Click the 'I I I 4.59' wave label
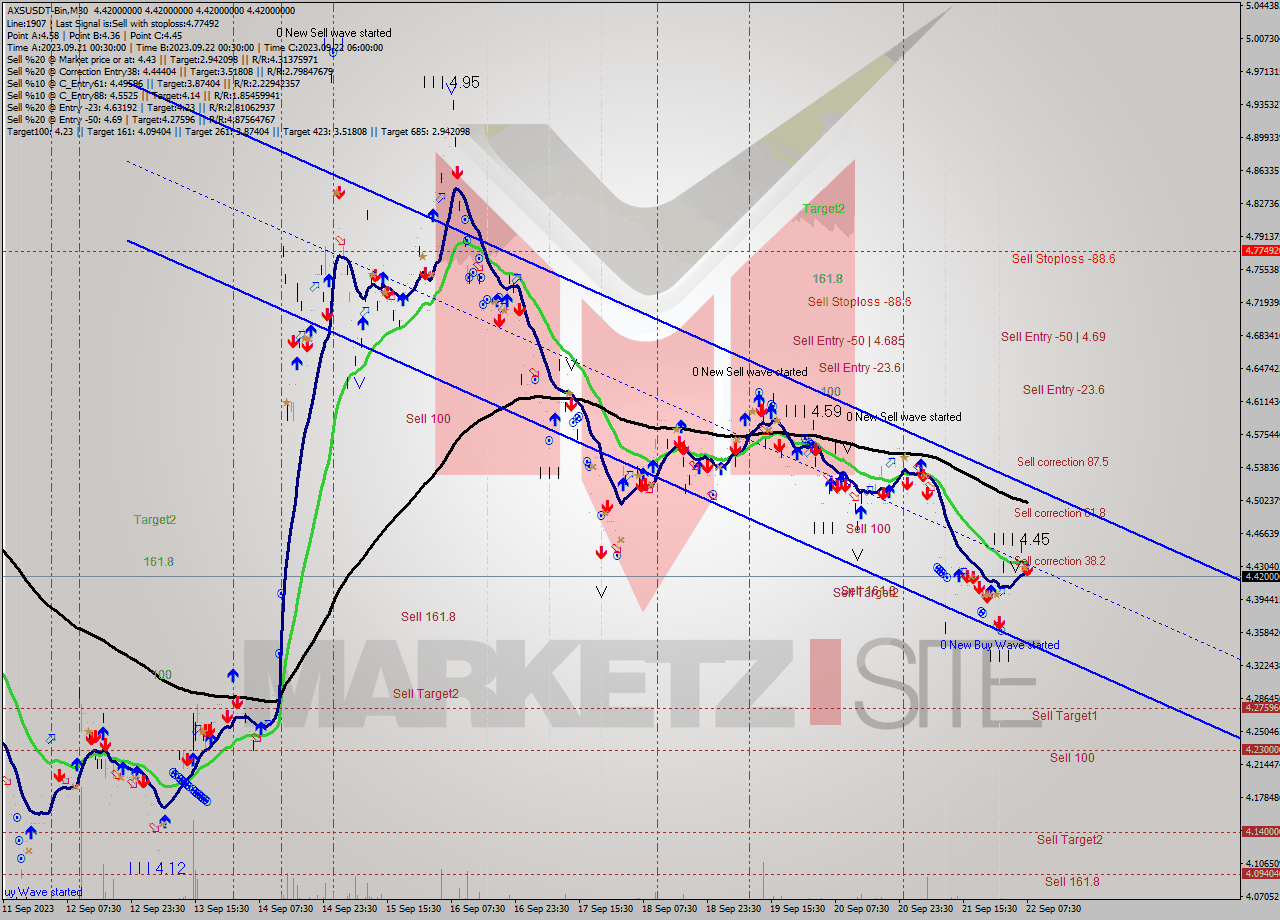This screenshot has height=920, width=1280. pyautogui.click(x=812, y=411)
